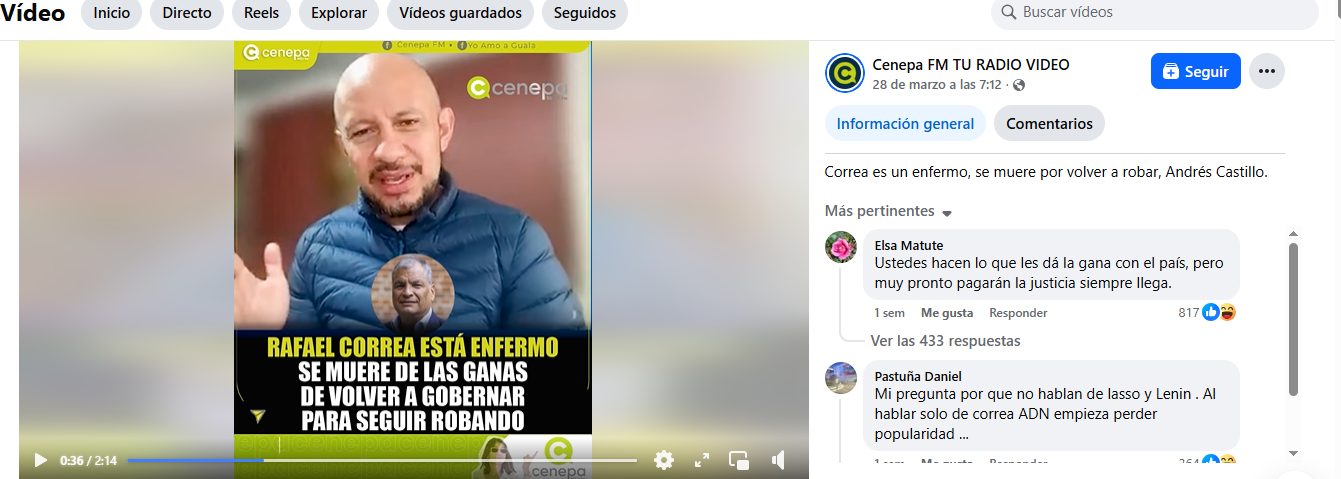Reply to Elsa Matute with Responder
Screen dimensions: 1341x479
coord(1018,313)
